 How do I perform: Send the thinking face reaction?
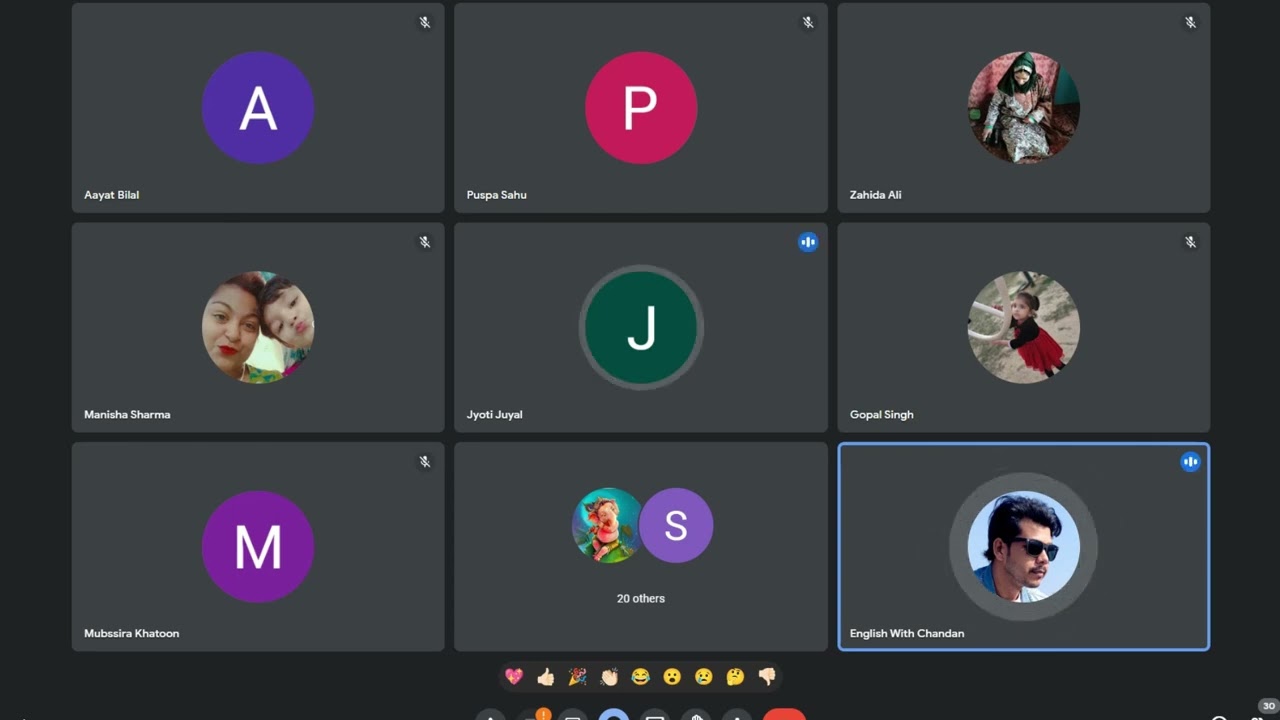735,677
